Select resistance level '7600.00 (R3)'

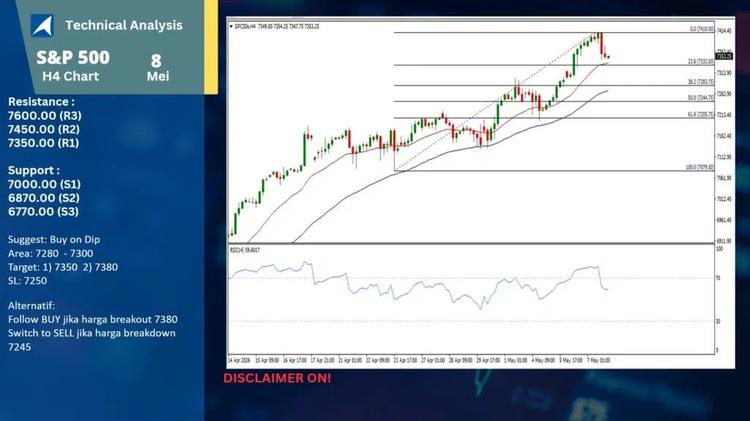tap(44, 116)
